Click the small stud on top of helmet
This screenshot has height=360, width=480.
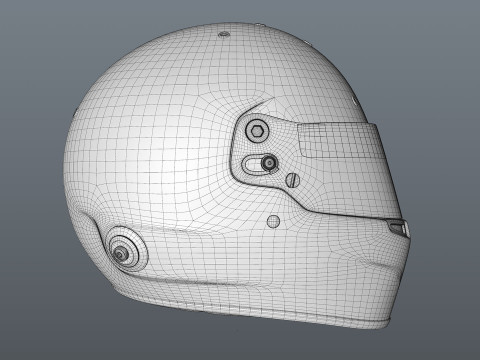(224, 34)
